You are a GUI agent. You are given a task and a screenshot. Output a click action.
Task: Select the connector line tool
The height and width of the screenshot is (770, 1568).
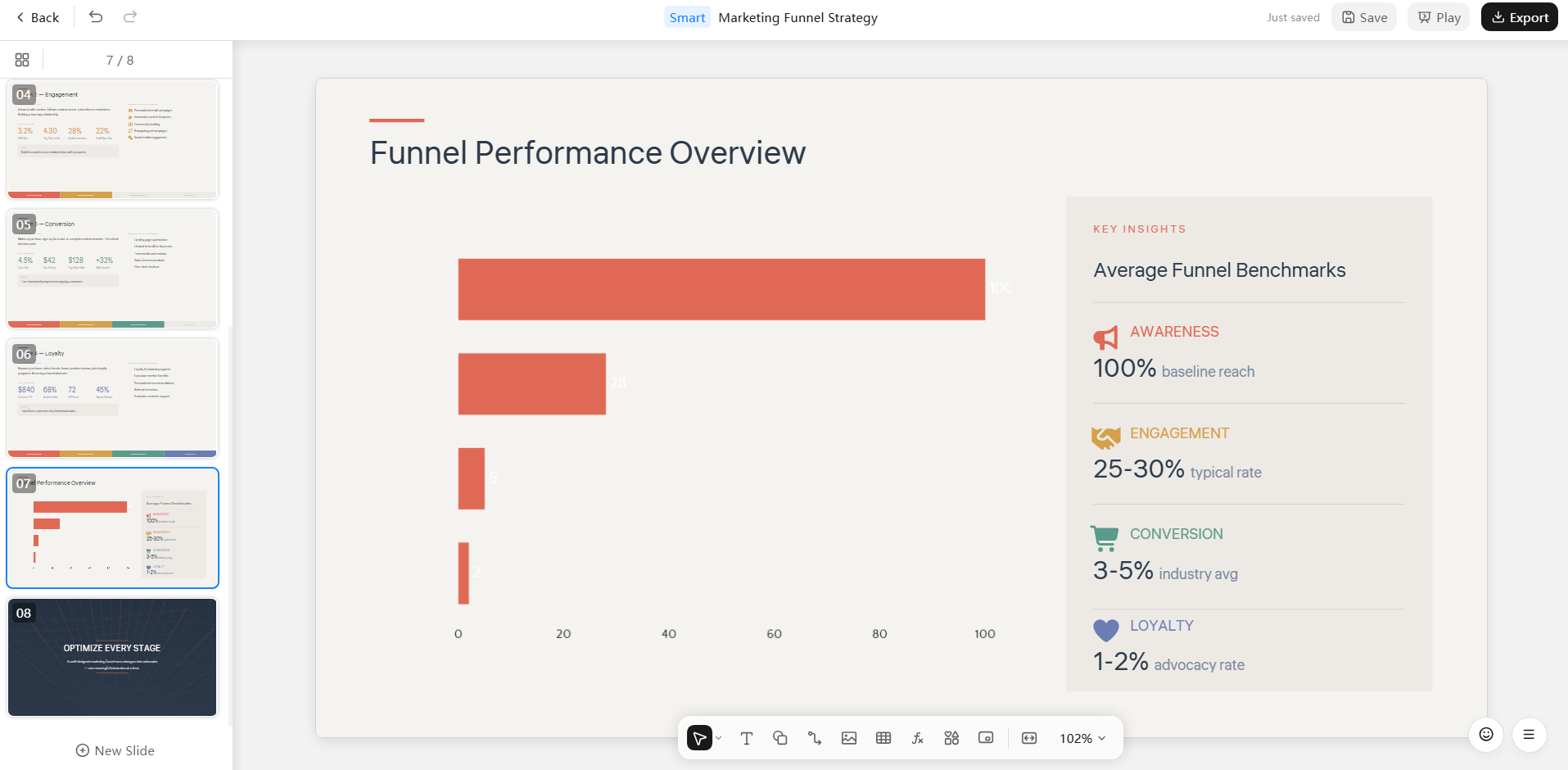coord(815,738)
